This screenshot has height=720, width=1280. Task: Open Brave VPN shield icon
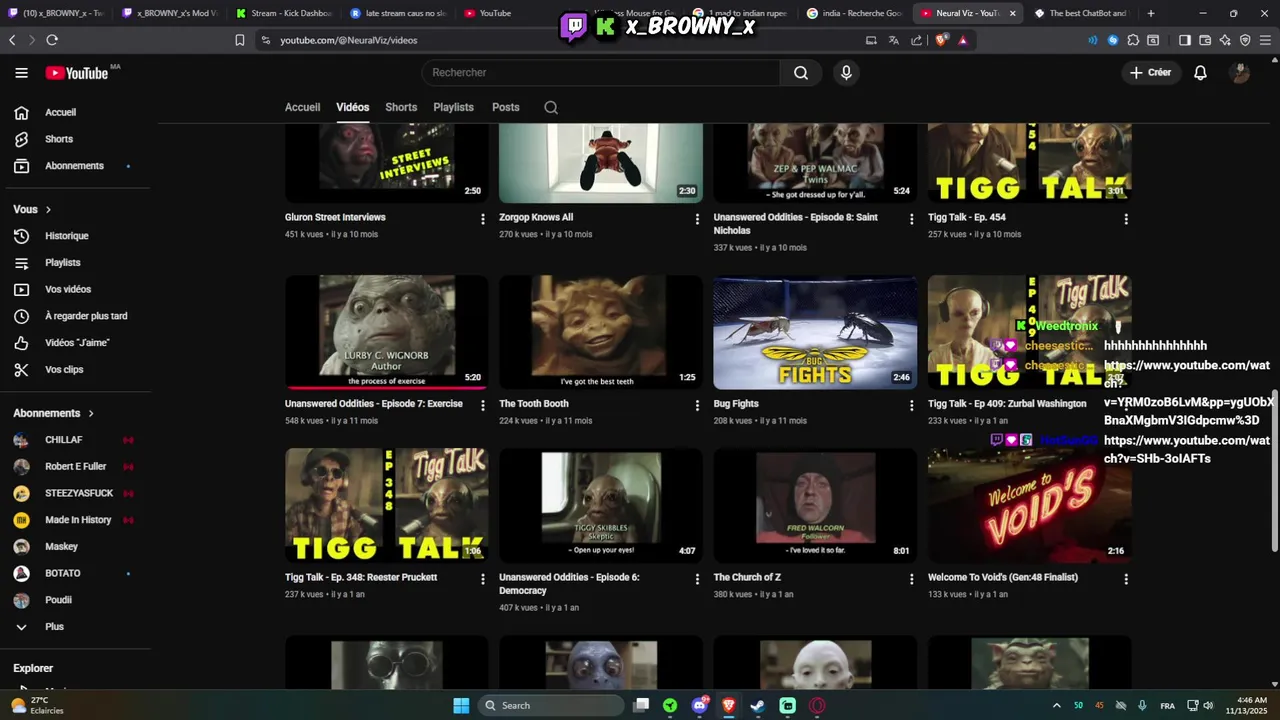point(1245,40)
